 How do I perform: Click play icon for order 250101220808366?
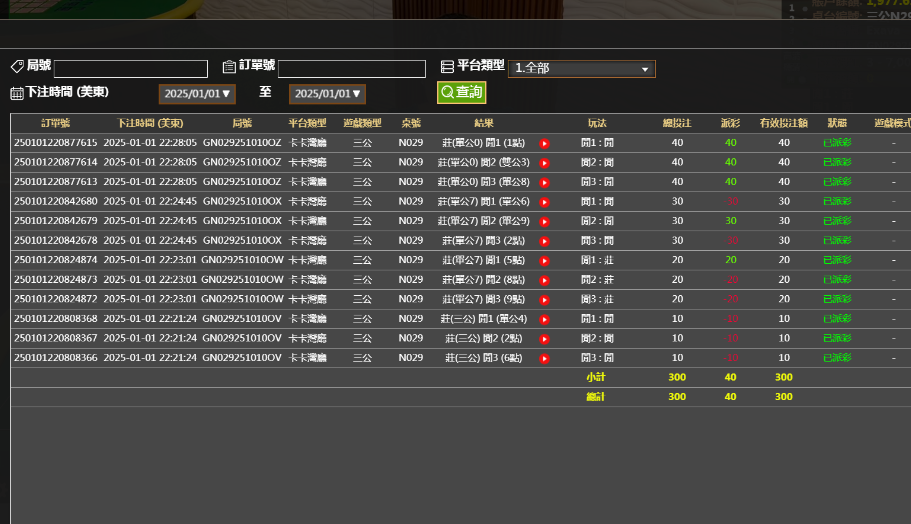[545, 358]
